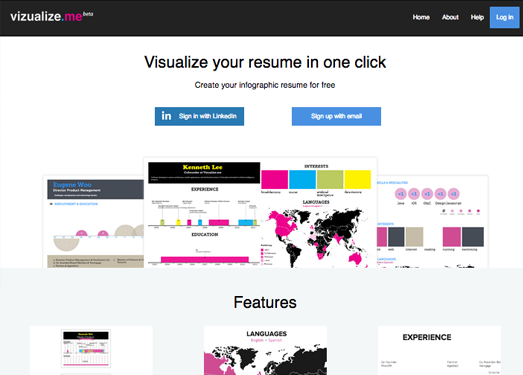This screenshot has height=375, width=523.
Task: Select the olive green interests block
Action: [x=330, y=179]
